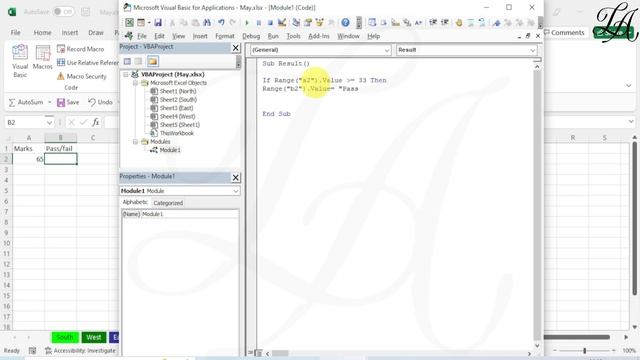The image size is (640, 360).
Task: Click the (Name) Module1 property field
Action: tap(180, 214)
